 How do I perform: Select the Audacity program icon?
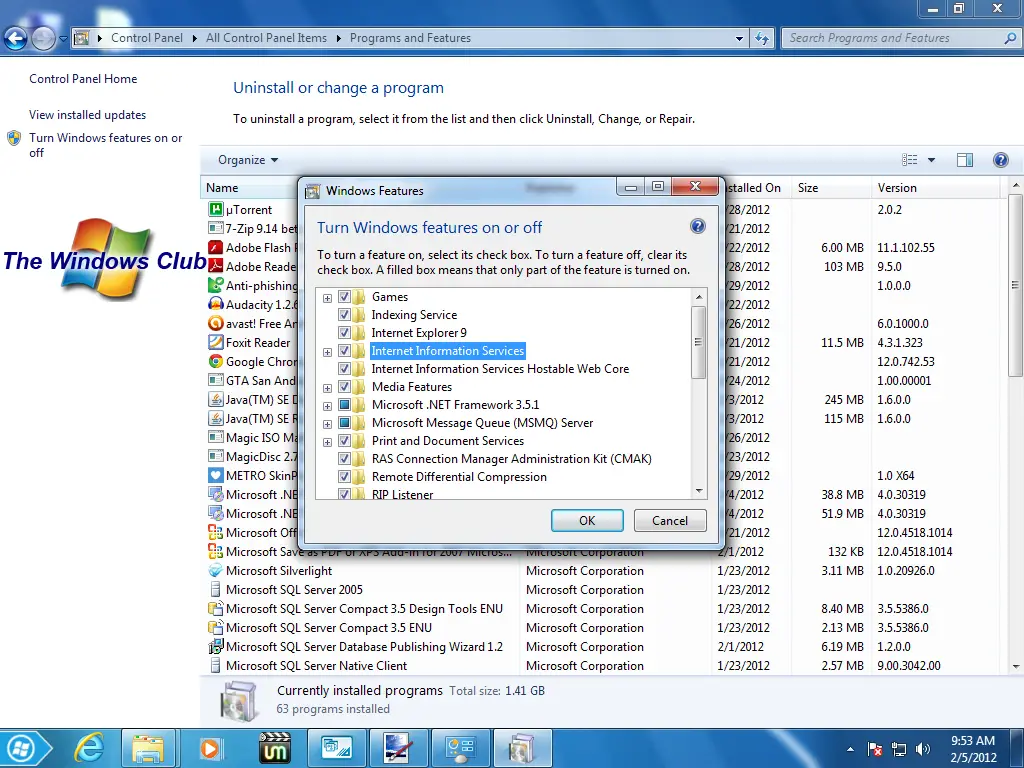tap(216, 304)
